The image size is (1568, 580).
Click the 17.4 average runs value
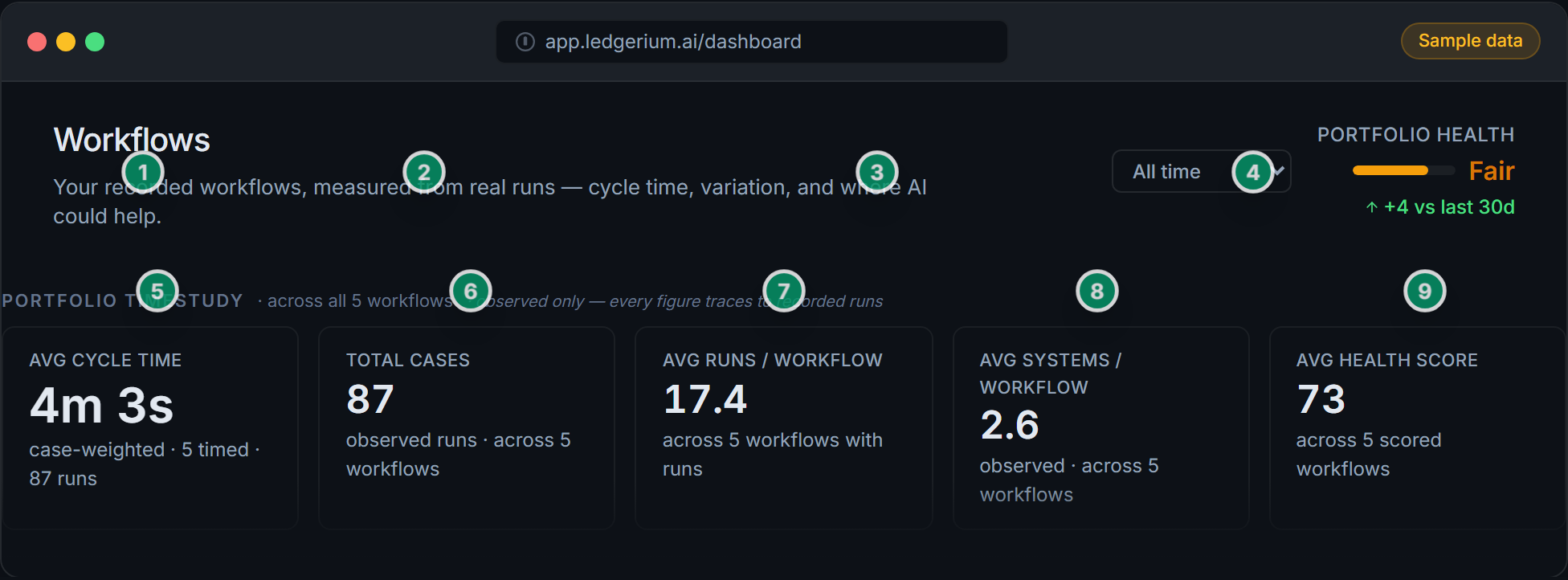pos(705,399)
